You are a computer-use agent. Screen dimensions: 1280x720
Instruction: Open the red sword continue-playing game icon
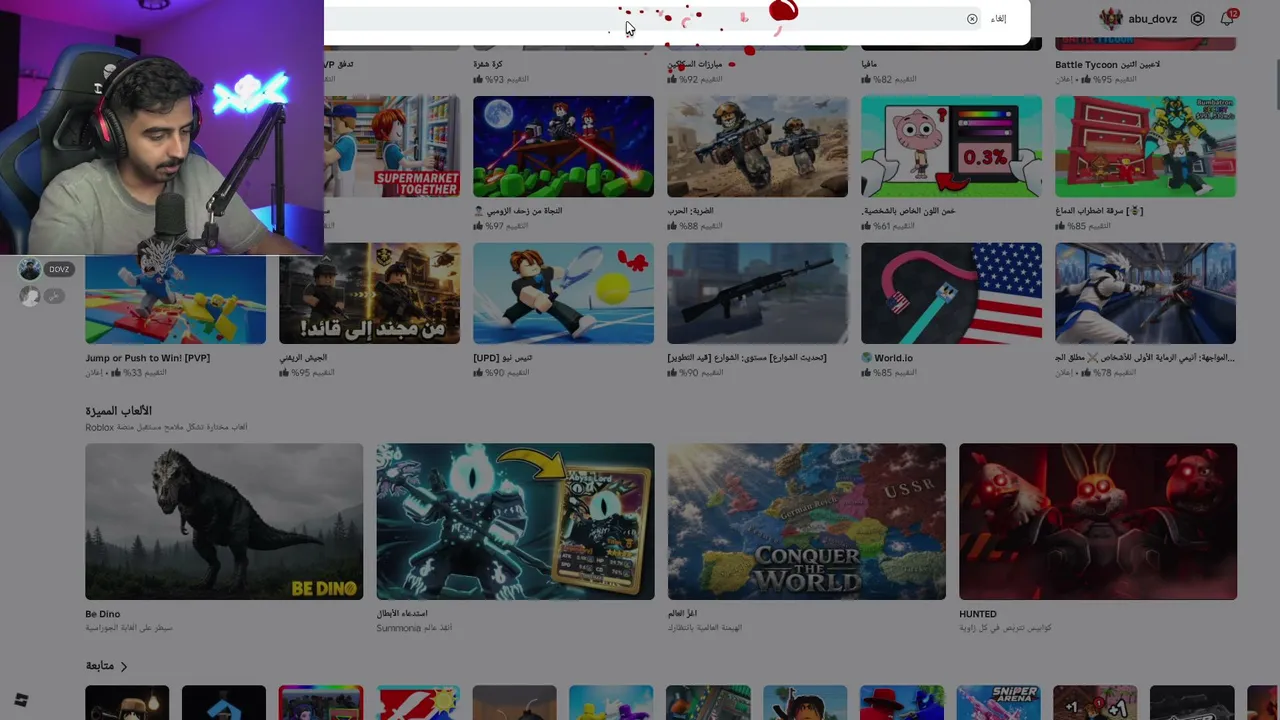pyautogui.click(x=418, y=702)
